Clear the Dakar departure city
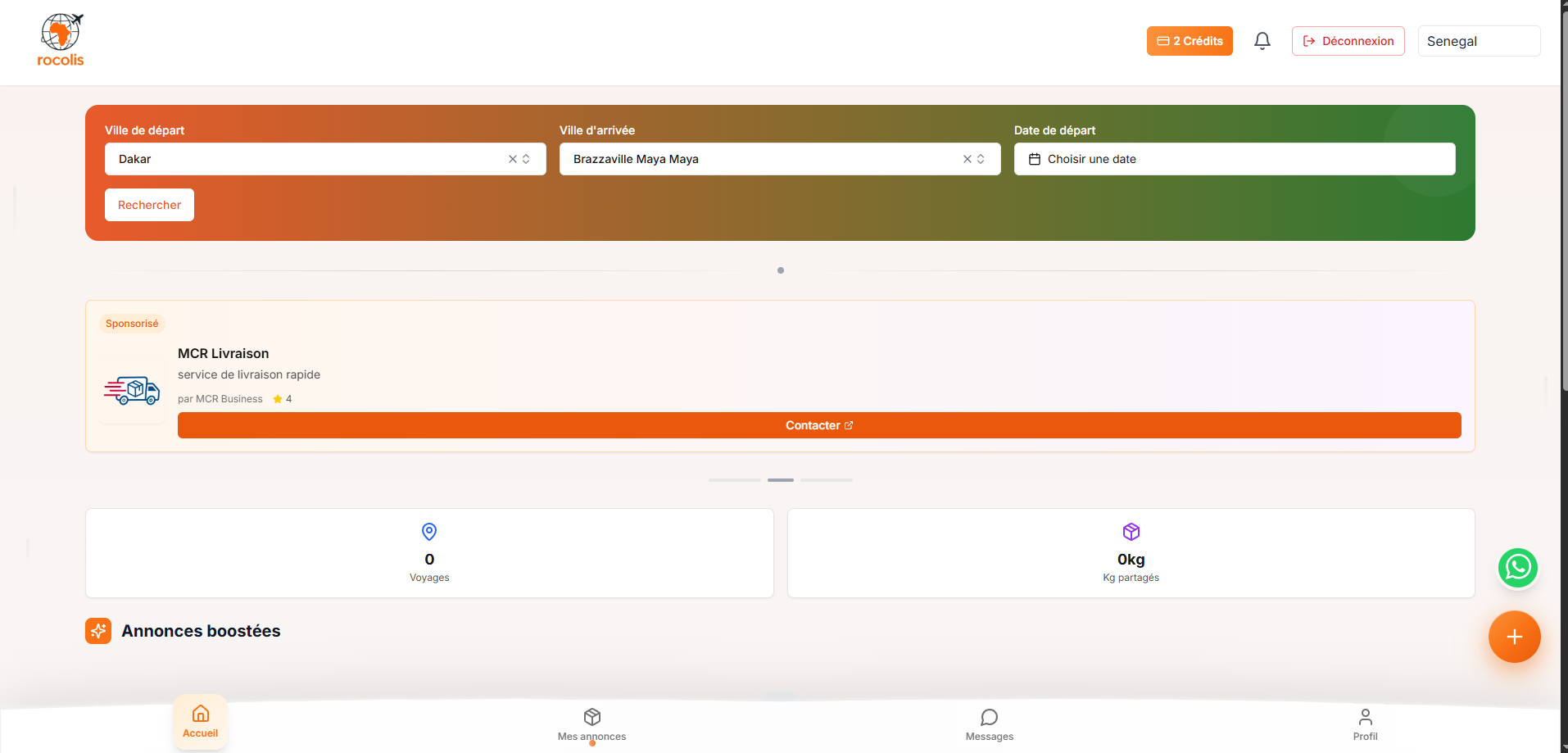The height and width of the screenshot is (753, 1568). click(x=513, y=159)
